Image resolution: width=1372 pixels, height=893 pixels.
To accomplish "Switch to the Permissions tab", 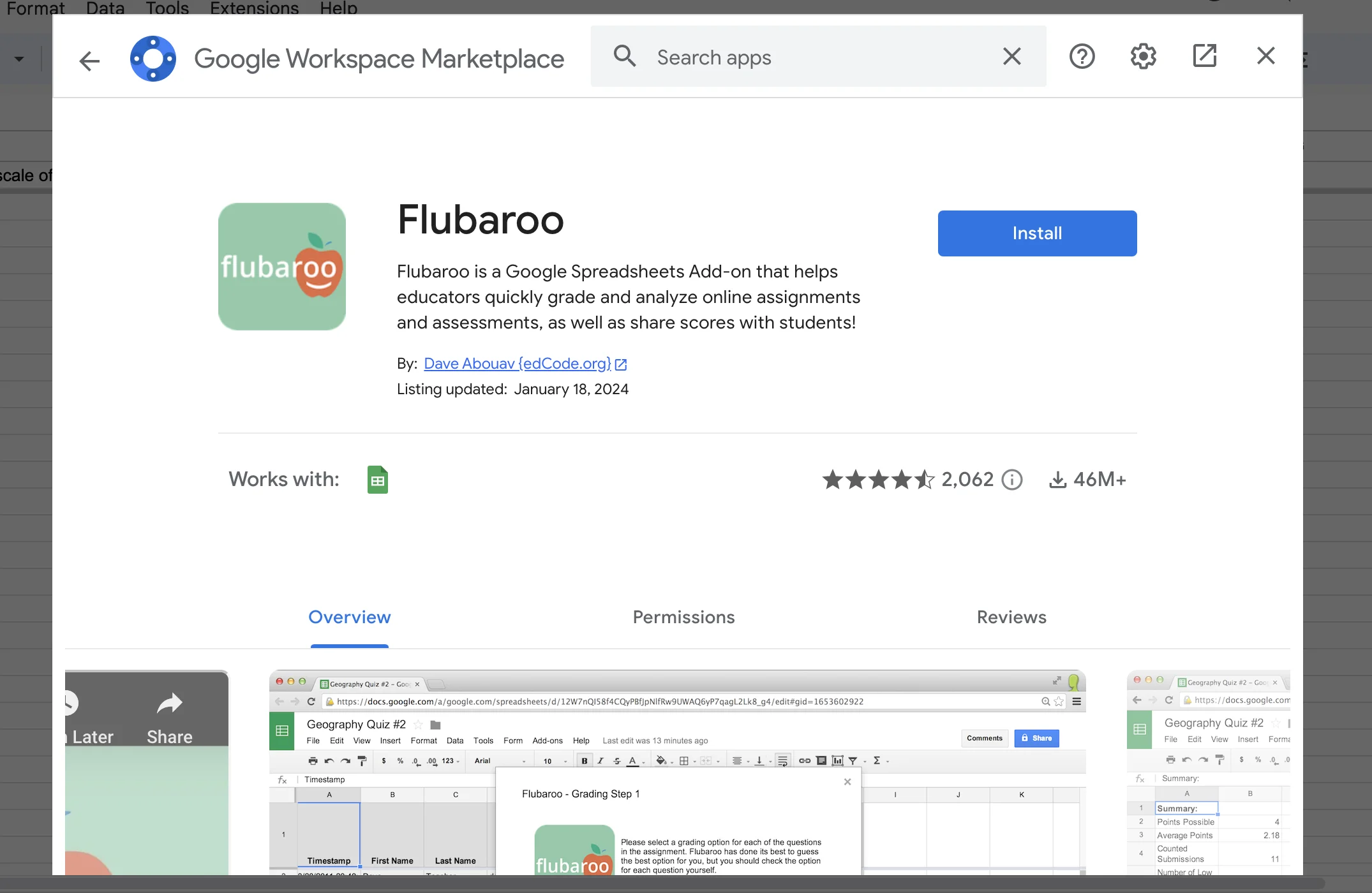I will pos(683,617).
